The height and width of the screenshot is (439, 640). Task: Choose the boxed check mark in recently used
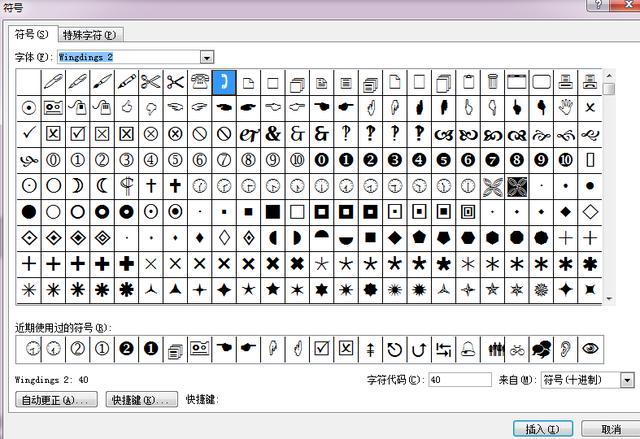click(x=322, y=349)
